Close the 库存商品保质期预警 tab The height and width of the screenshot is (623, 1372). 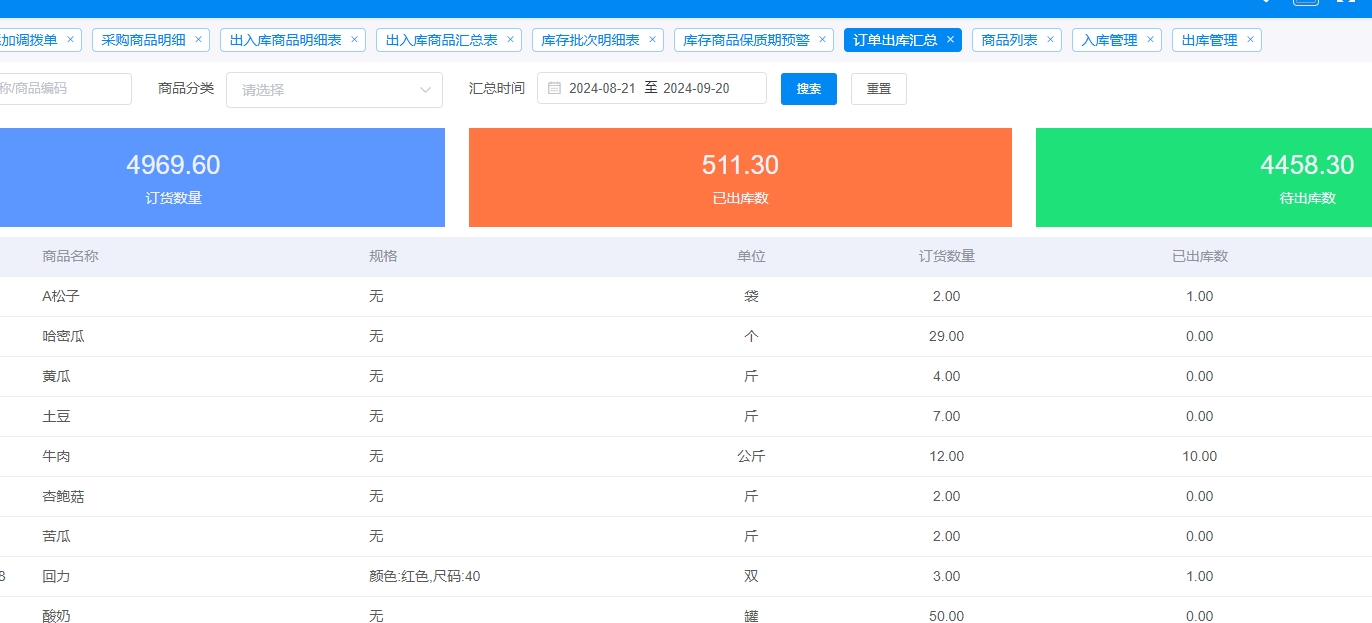[822, 40]
